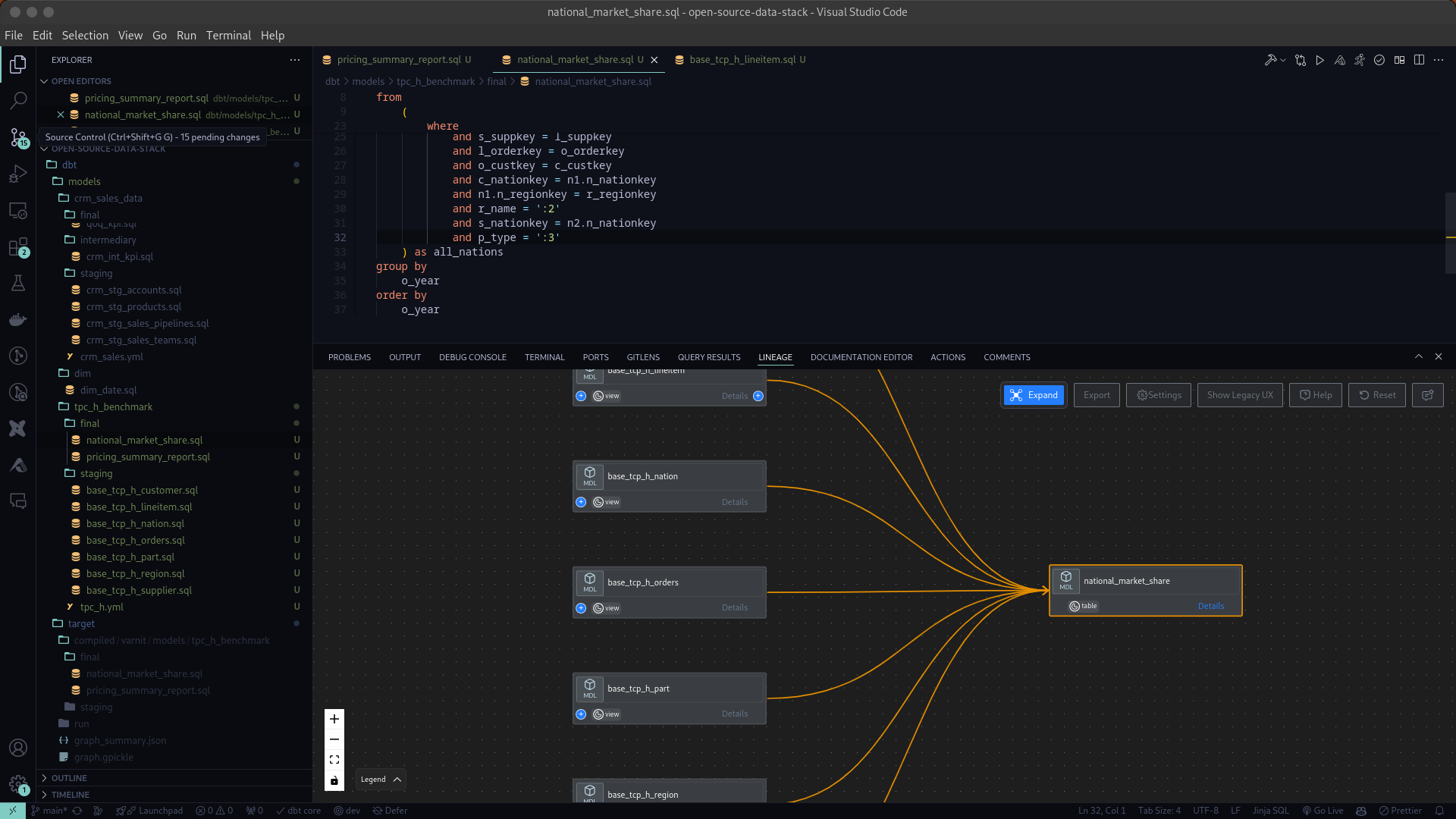Open lineage Help
Image resolution: width=1456 pixels, height=819 pixels.
pos(1316,395)
